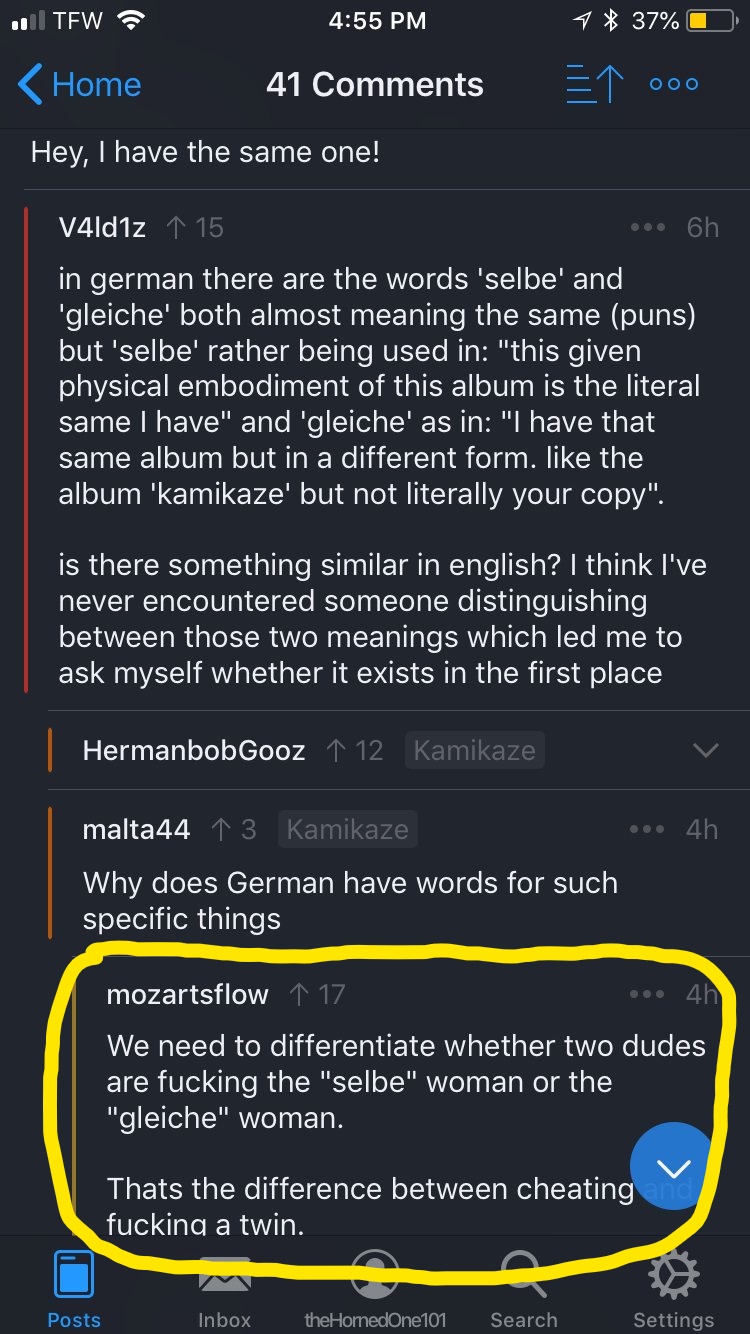This screenshot has height=1334, width=750.
Task: Upvote arrow on V4ld1z comment
Action: click(176, 228)
